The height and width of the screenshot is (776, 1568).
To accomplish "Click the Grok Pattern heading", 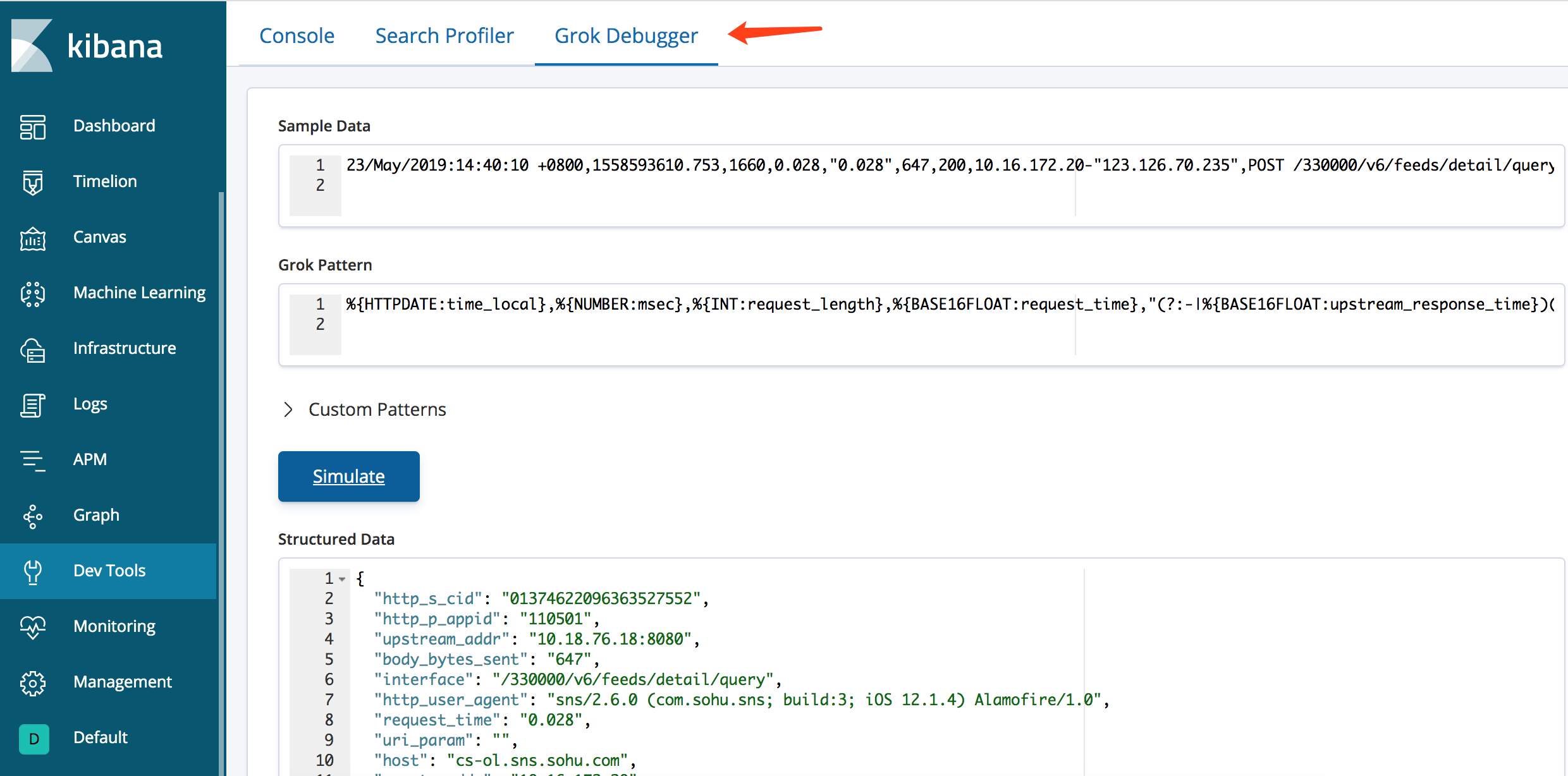I will click(x=325, y=265).
